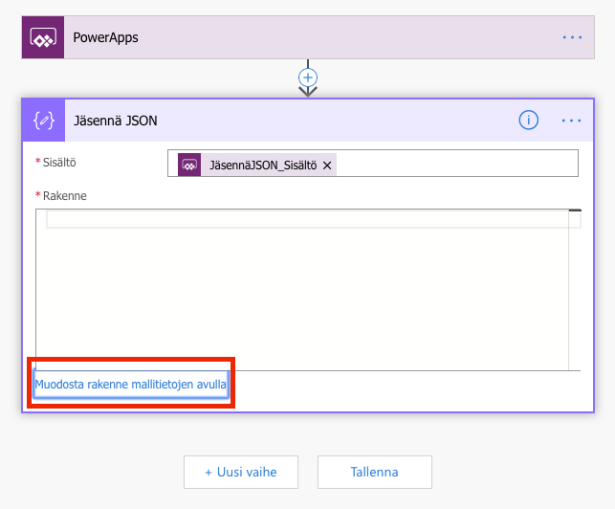
Task: Remove the JäsennäJSON_Sisältö token with X
Action: coord(327,164)
